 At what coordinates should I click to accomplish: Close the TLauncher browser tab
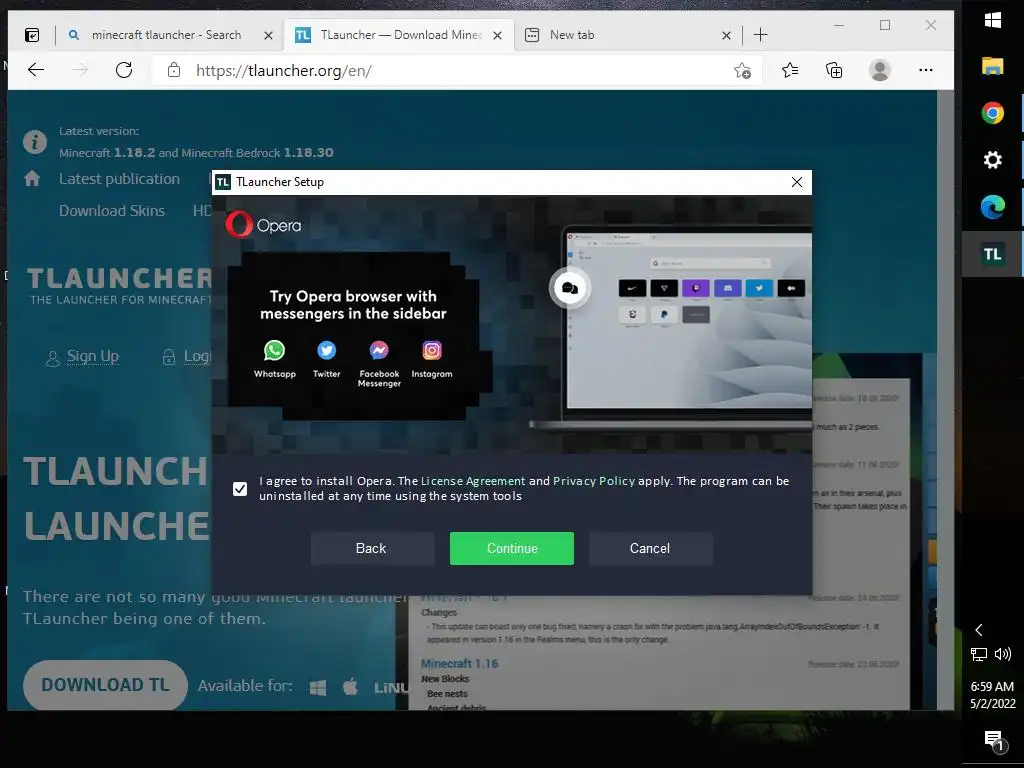[x=498, y=36]
